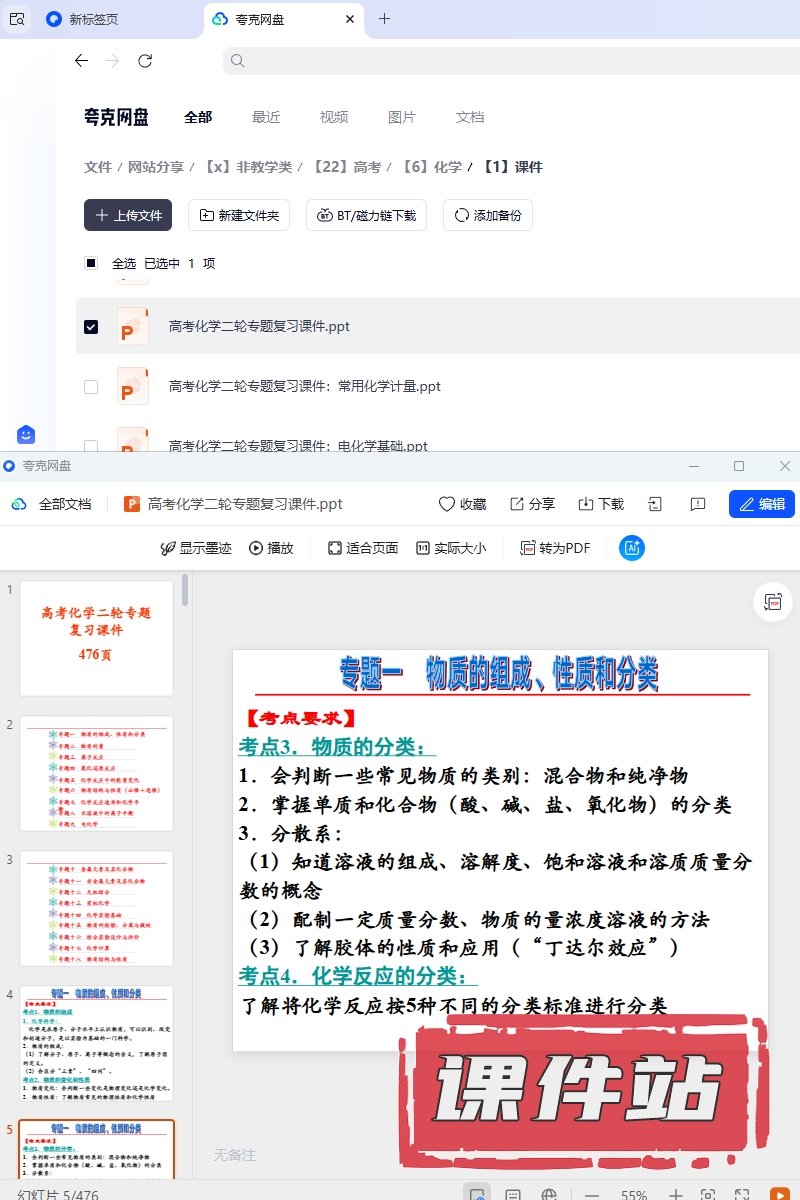Click the feedback icon beside 编辑

click(x=699, y=504)
